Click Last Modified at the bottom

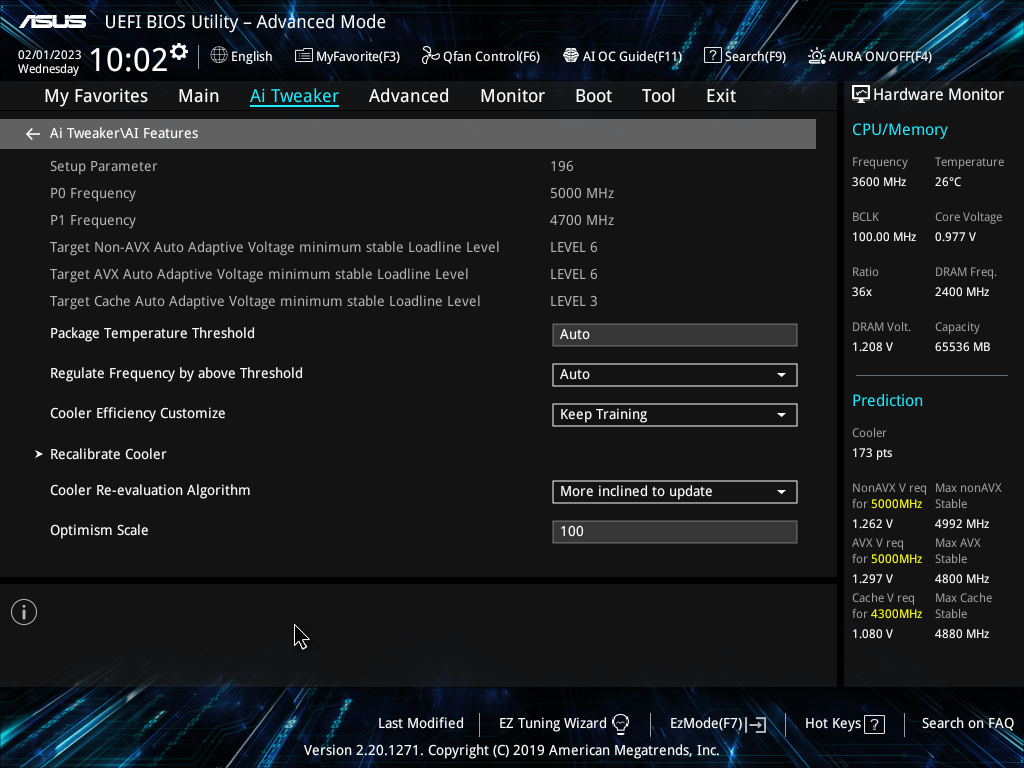pos(421,724)
